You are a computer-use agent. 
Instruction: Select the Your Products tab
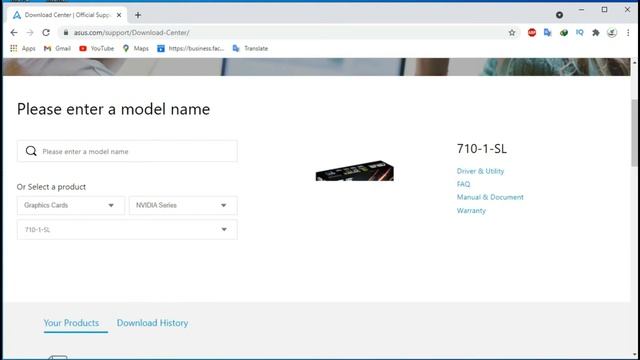tap(71, 323)
